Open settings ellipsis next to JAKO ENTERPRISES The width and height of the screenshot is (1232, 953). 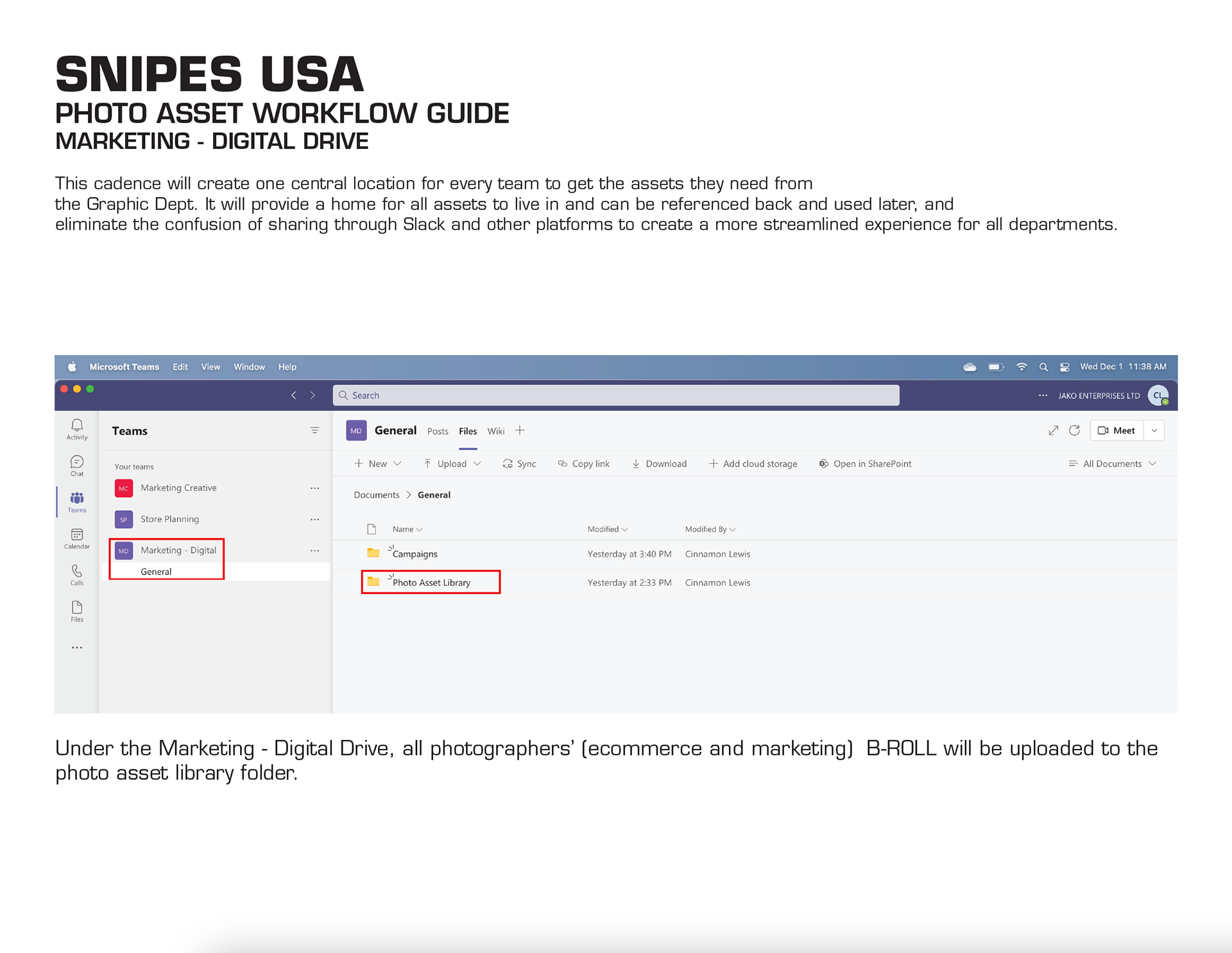click(1043, 395)
